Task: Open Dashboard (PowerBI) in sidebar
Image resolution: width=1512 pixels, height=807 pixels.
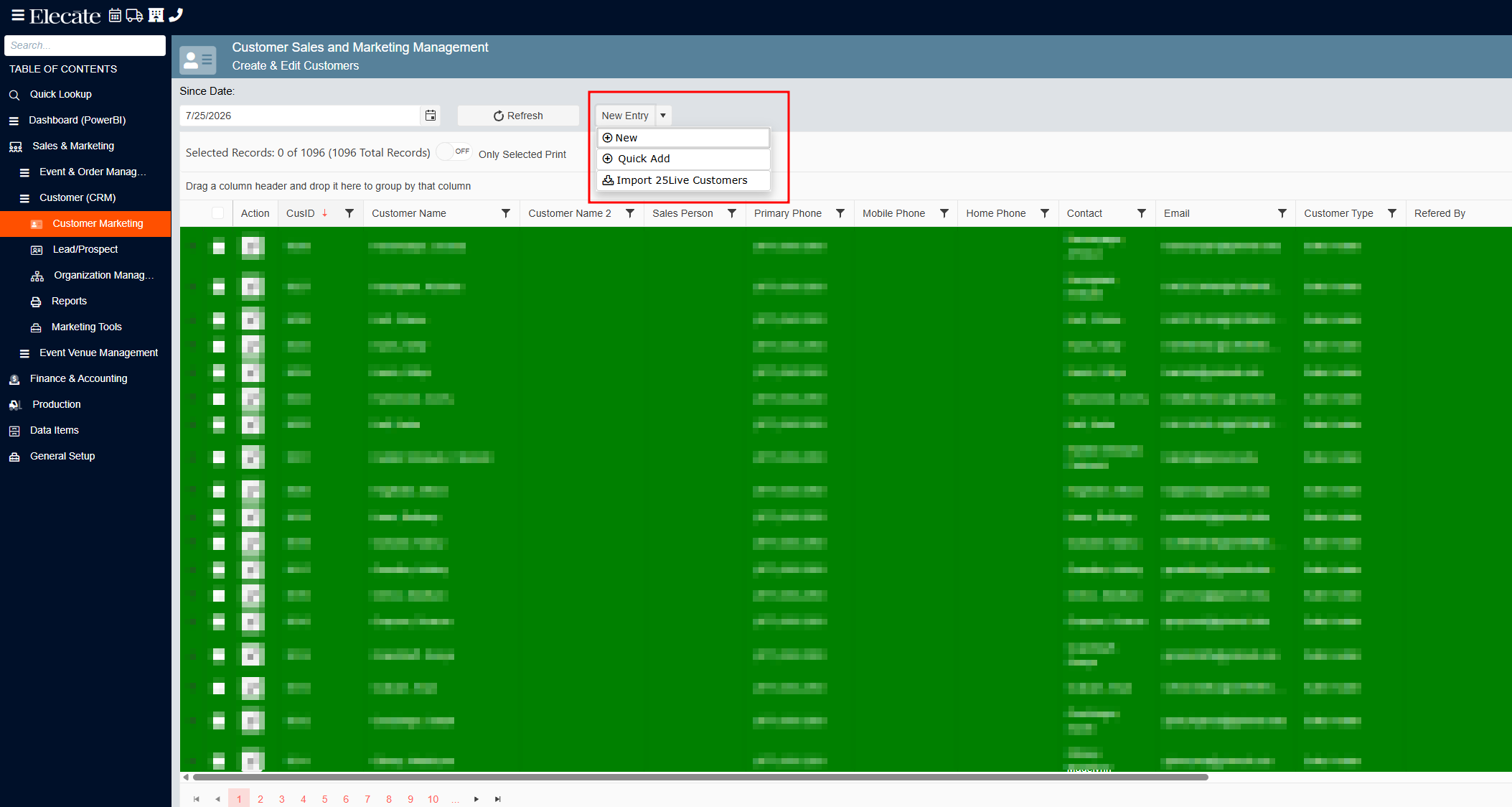Action: (77, 120)
